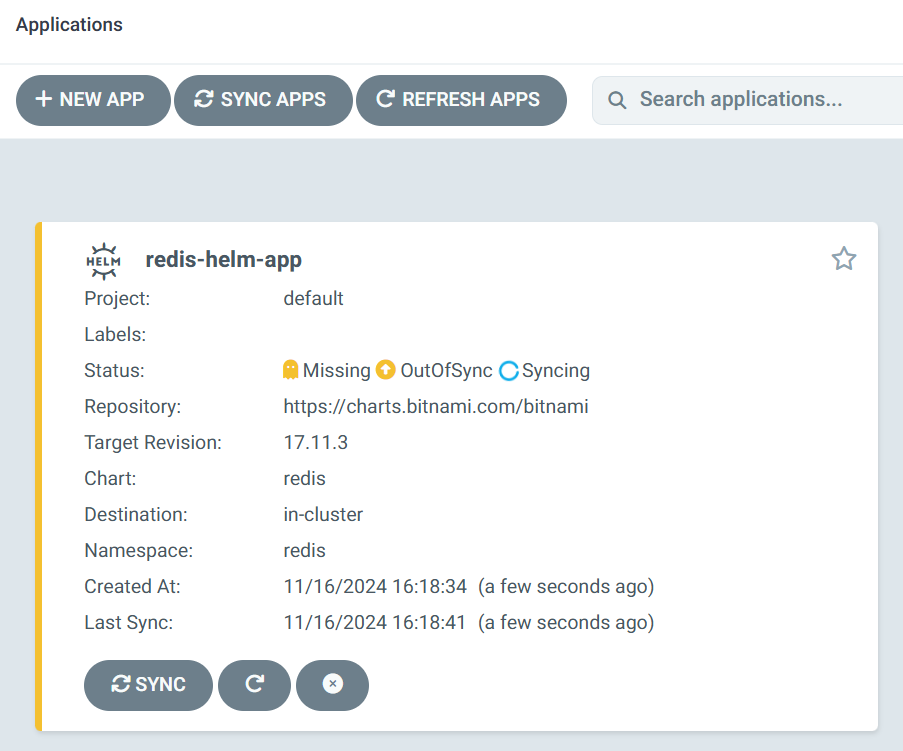Click the SYNC button on redis-helm-app
Viewport: 903px width, 751px height.
[x=148, y=685]
